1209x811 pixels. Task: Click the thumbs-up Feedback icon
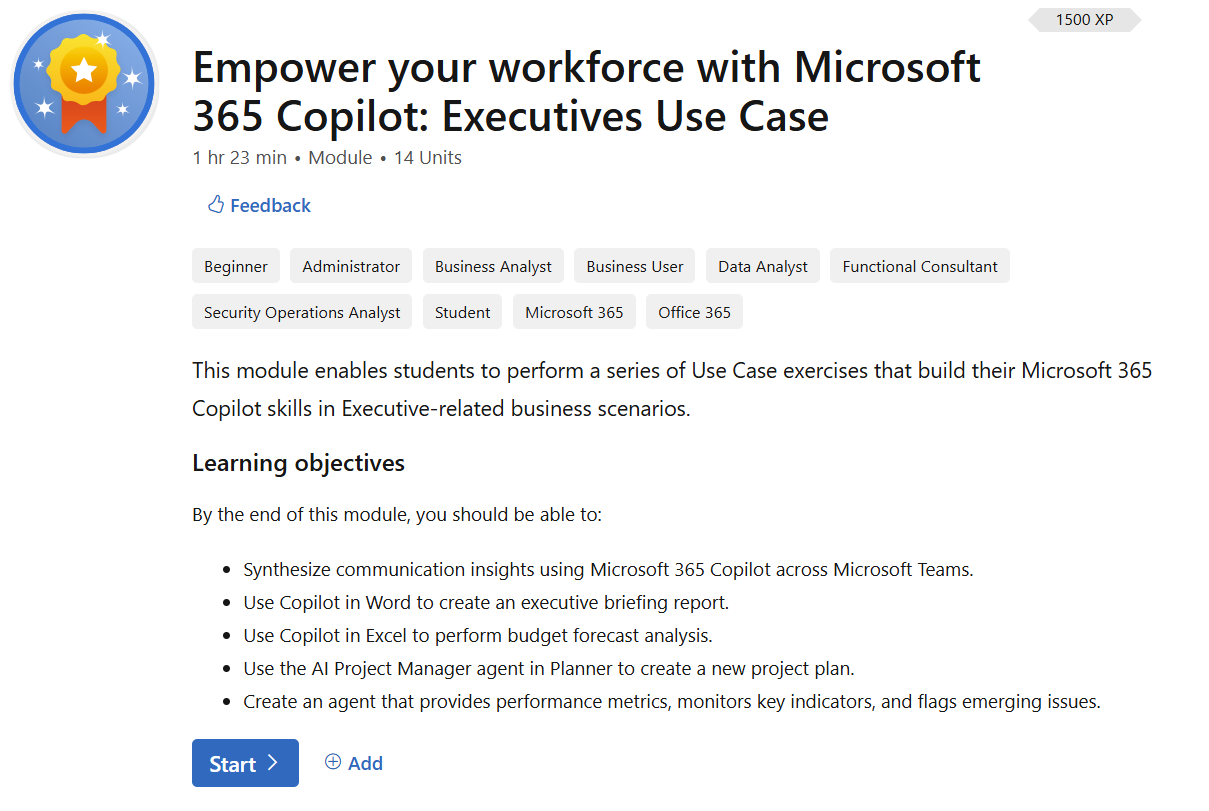pyautogui.click(x=215, y=205)
